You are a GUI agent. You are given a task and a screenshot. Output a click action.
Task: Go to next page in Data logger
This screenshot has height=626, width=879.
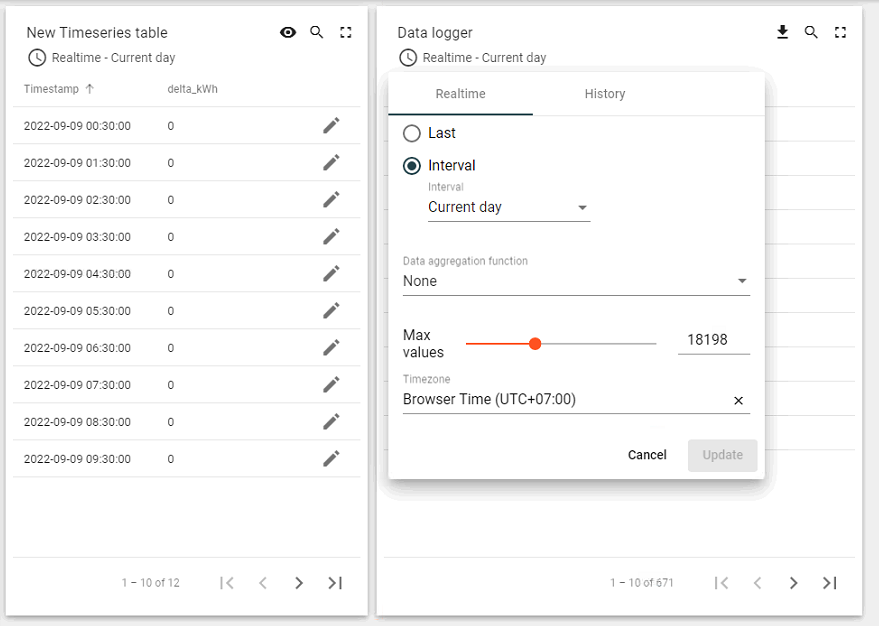(793, 583)
